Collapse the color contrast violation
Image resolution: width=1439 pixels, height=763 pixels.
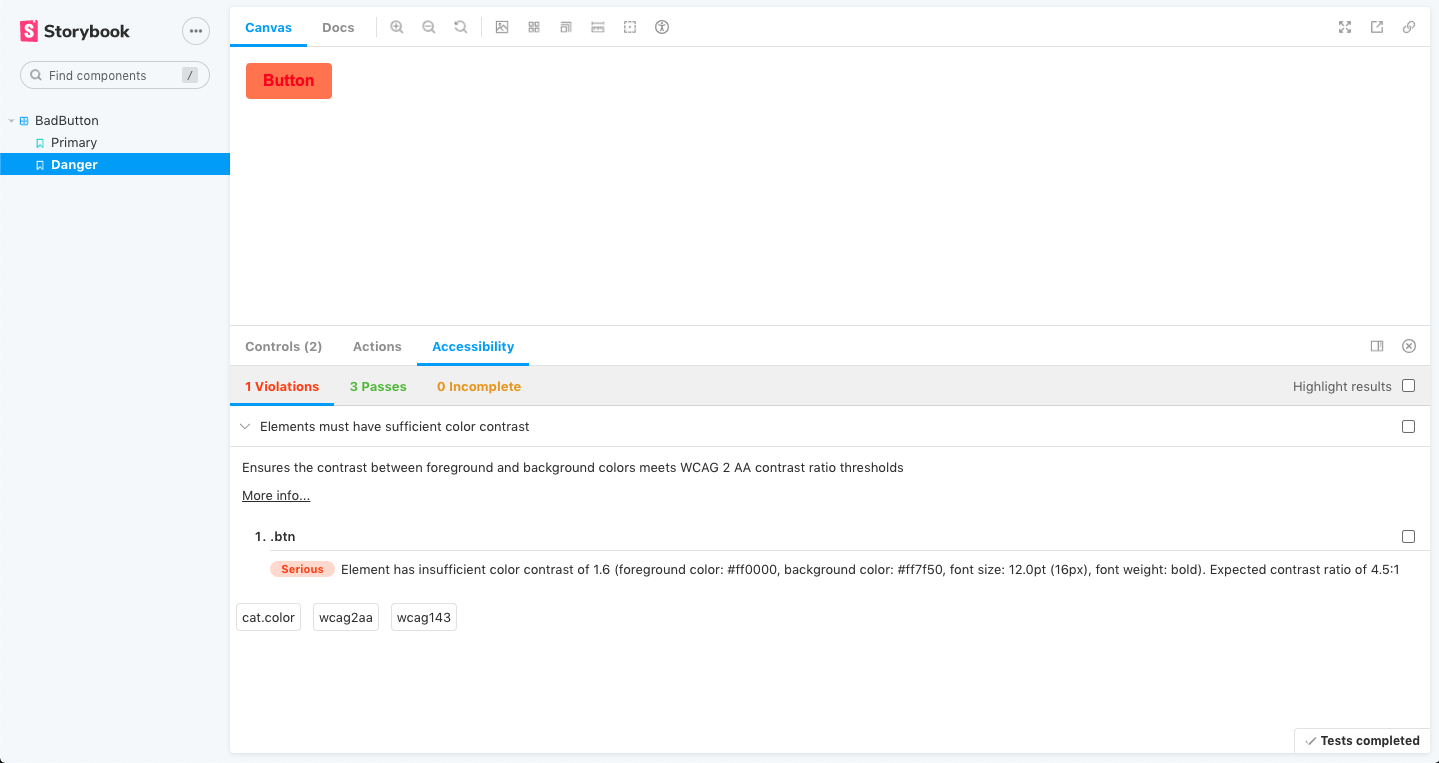point(245,427)
